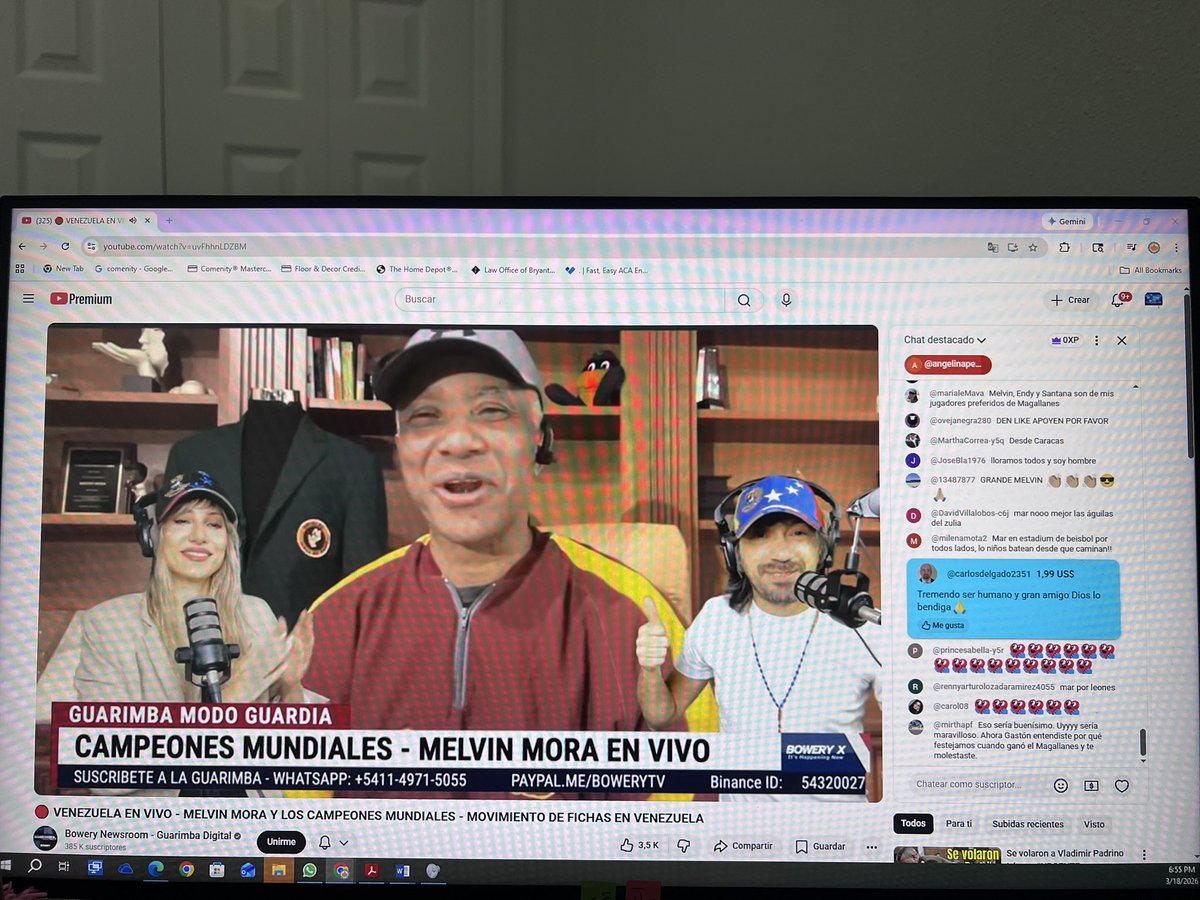The width and height of the screenshot is (1200, 900).
Task: Select the Visto filter chip
Action: (1094, 824)
